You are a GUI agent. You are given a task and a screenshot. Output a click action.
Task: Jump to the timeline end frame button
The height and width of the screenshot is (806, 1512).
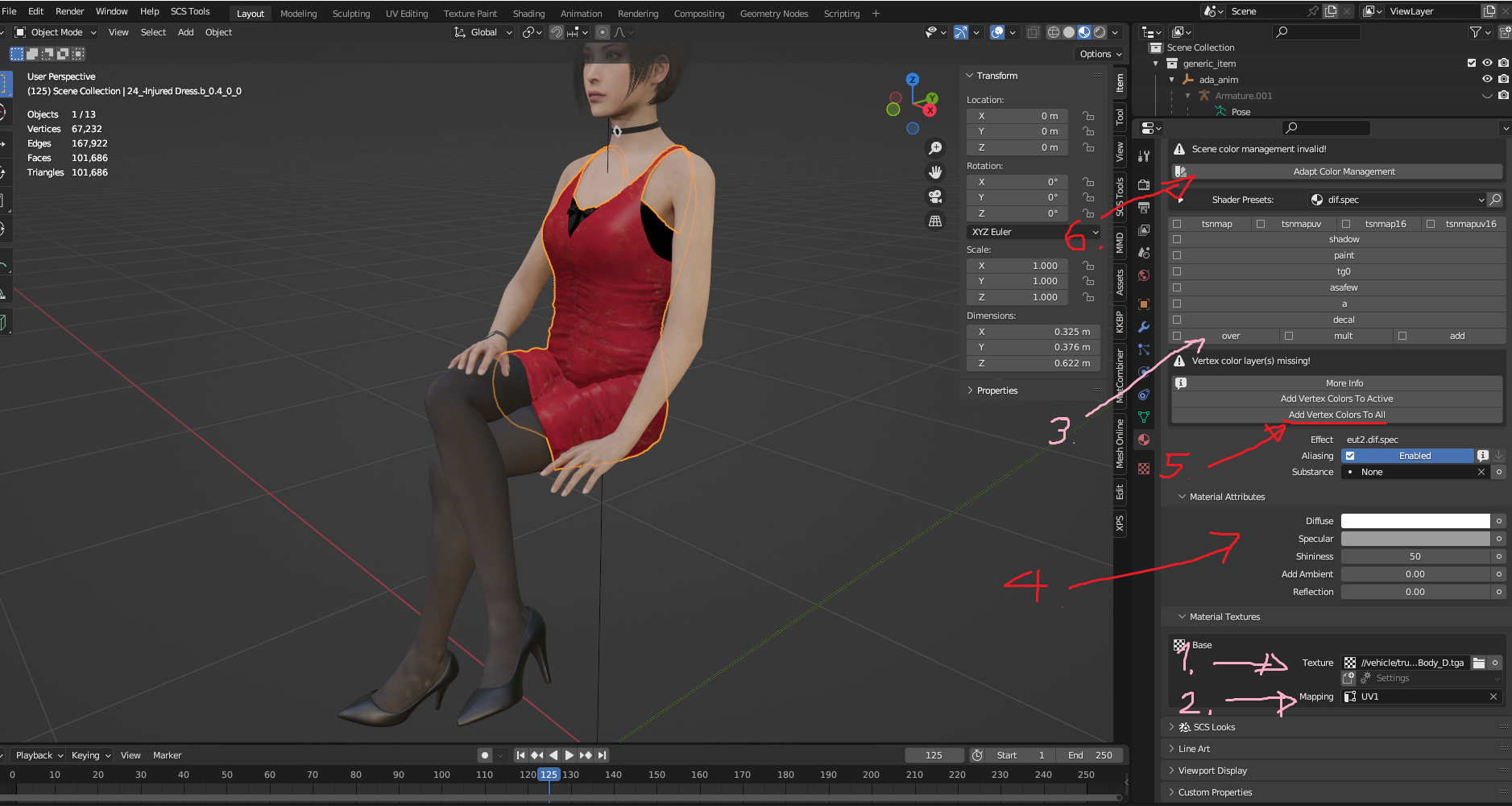click(x=603, y=755)
